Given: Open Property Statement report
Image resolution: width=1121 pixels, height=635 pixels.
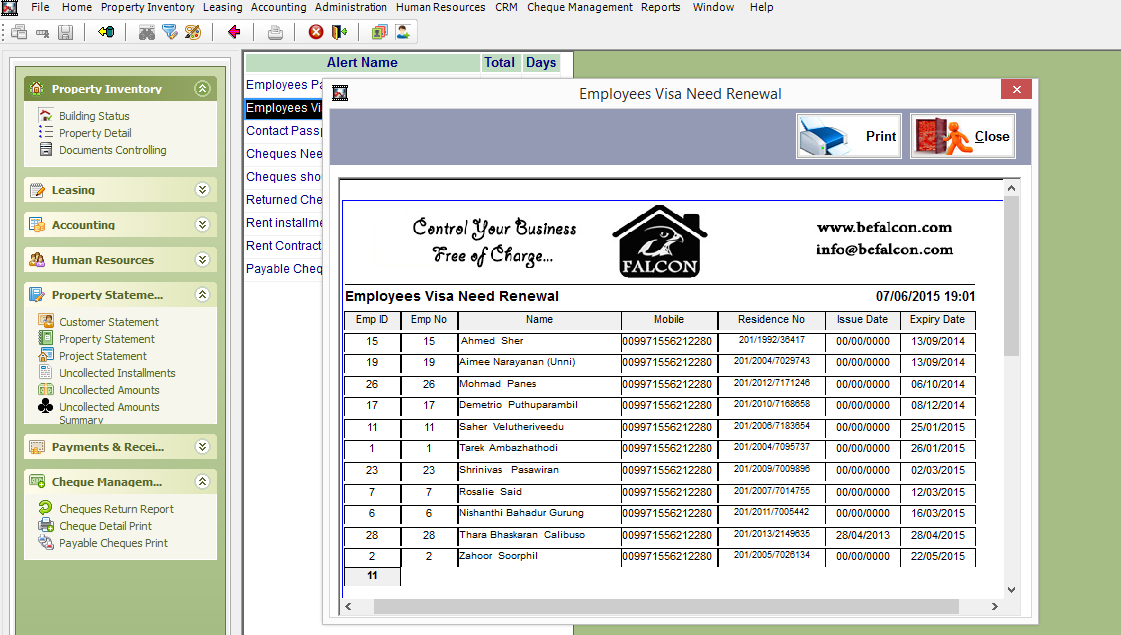Looking at the screenshot, I should [x=107, y=339].
